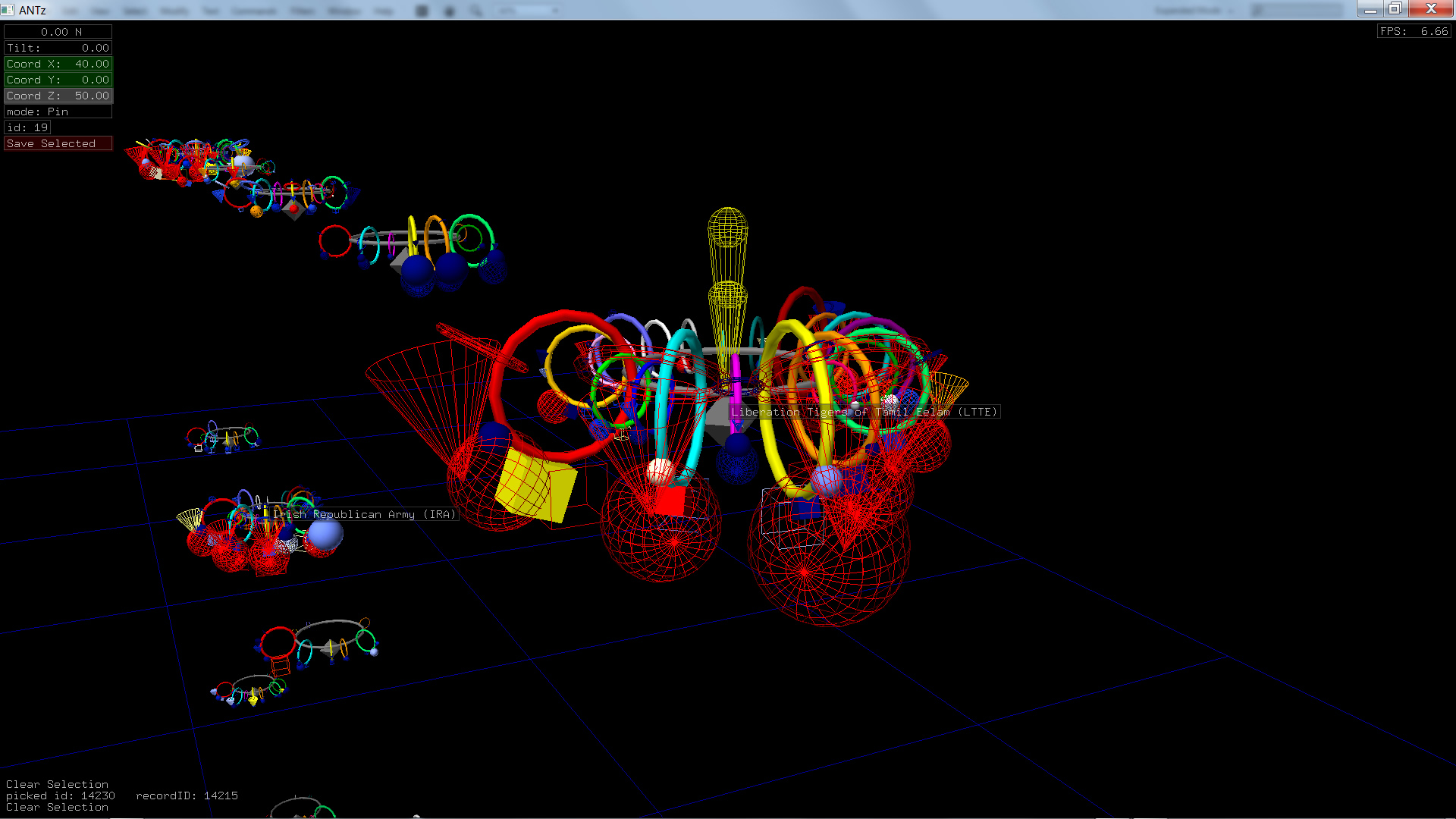
Task: Select the light blue sphere beside IRA glyph
Action: (x=325, y=533)
